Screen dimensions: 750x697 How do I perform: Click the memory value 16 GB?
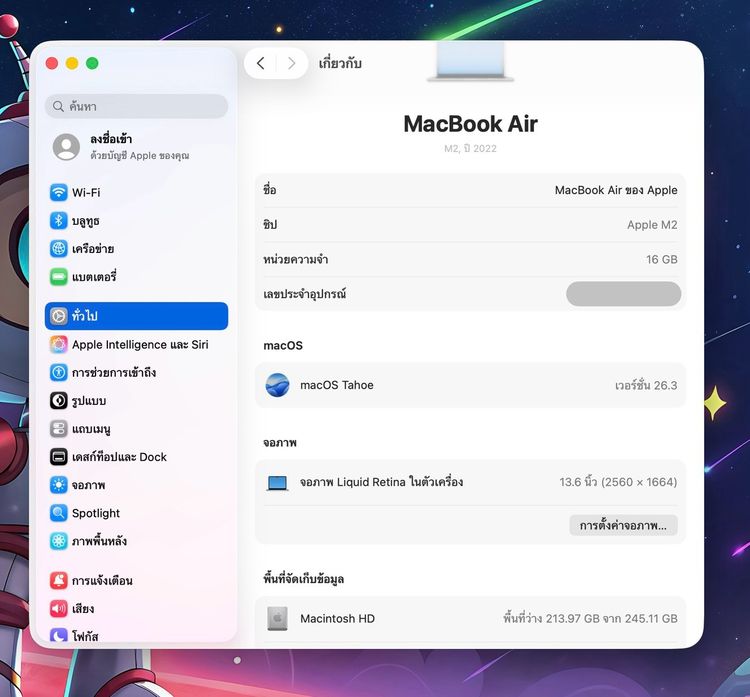click(x=662, y=259)
